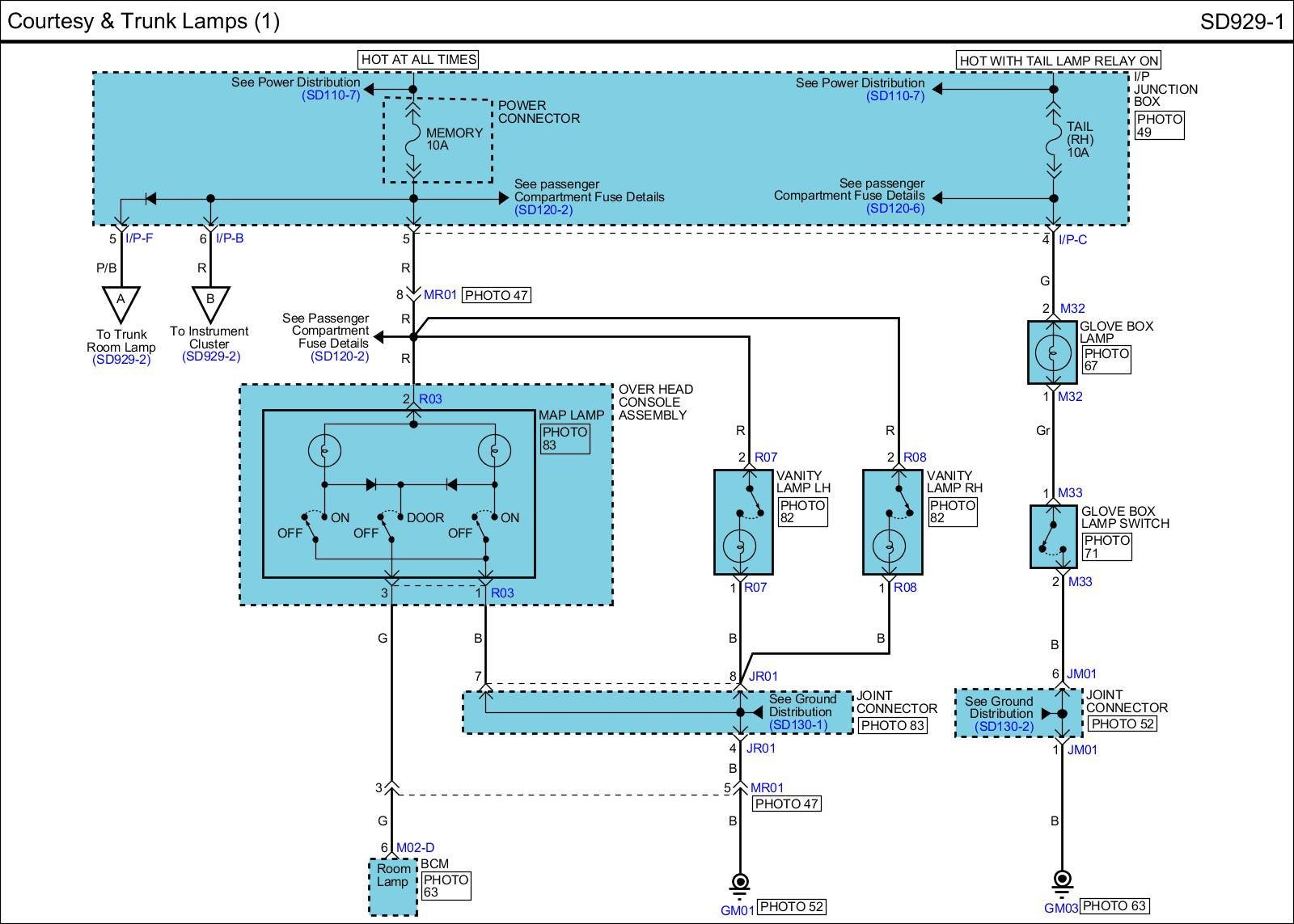
Task: Click the glove box lamp switch symbol
Action: 1052,537
